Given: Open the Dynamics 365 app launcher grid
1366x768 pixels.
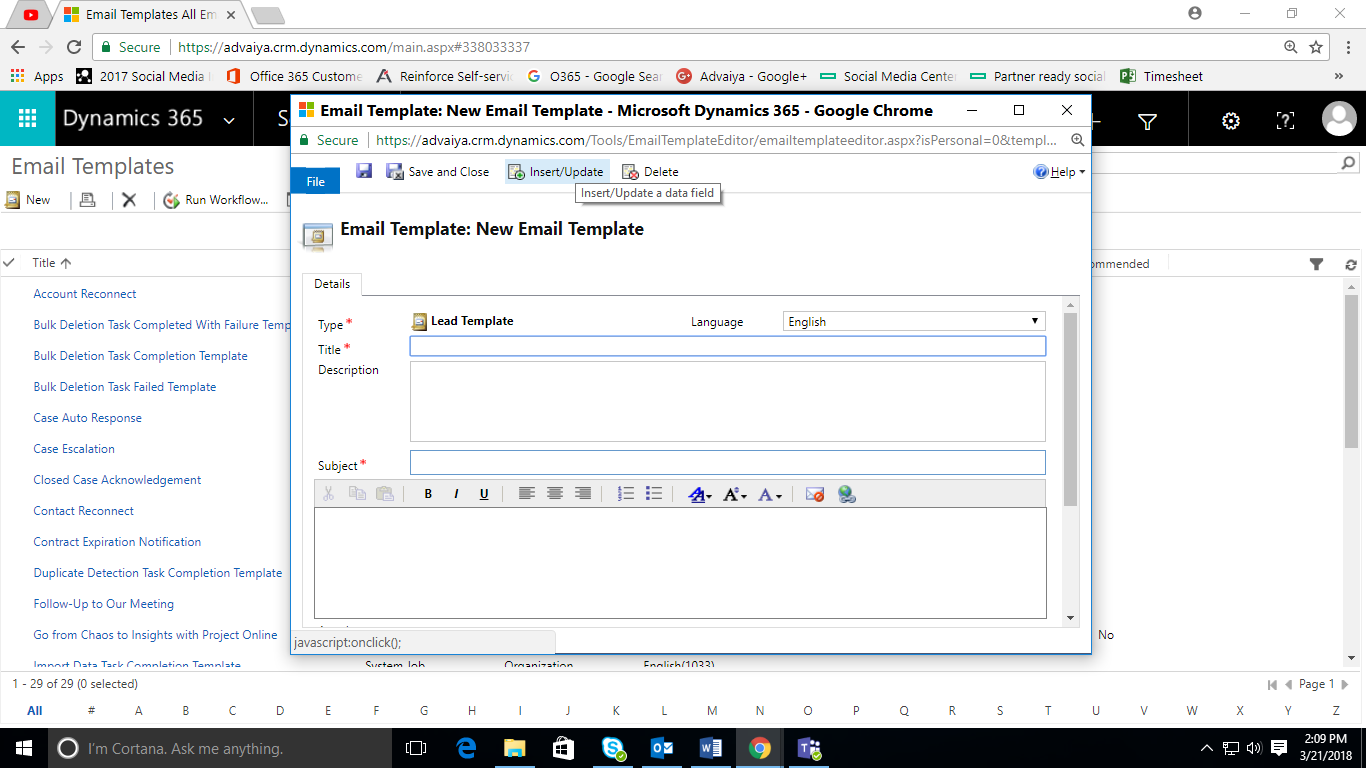Looking at the screenshot, I should tap(27, 119).
